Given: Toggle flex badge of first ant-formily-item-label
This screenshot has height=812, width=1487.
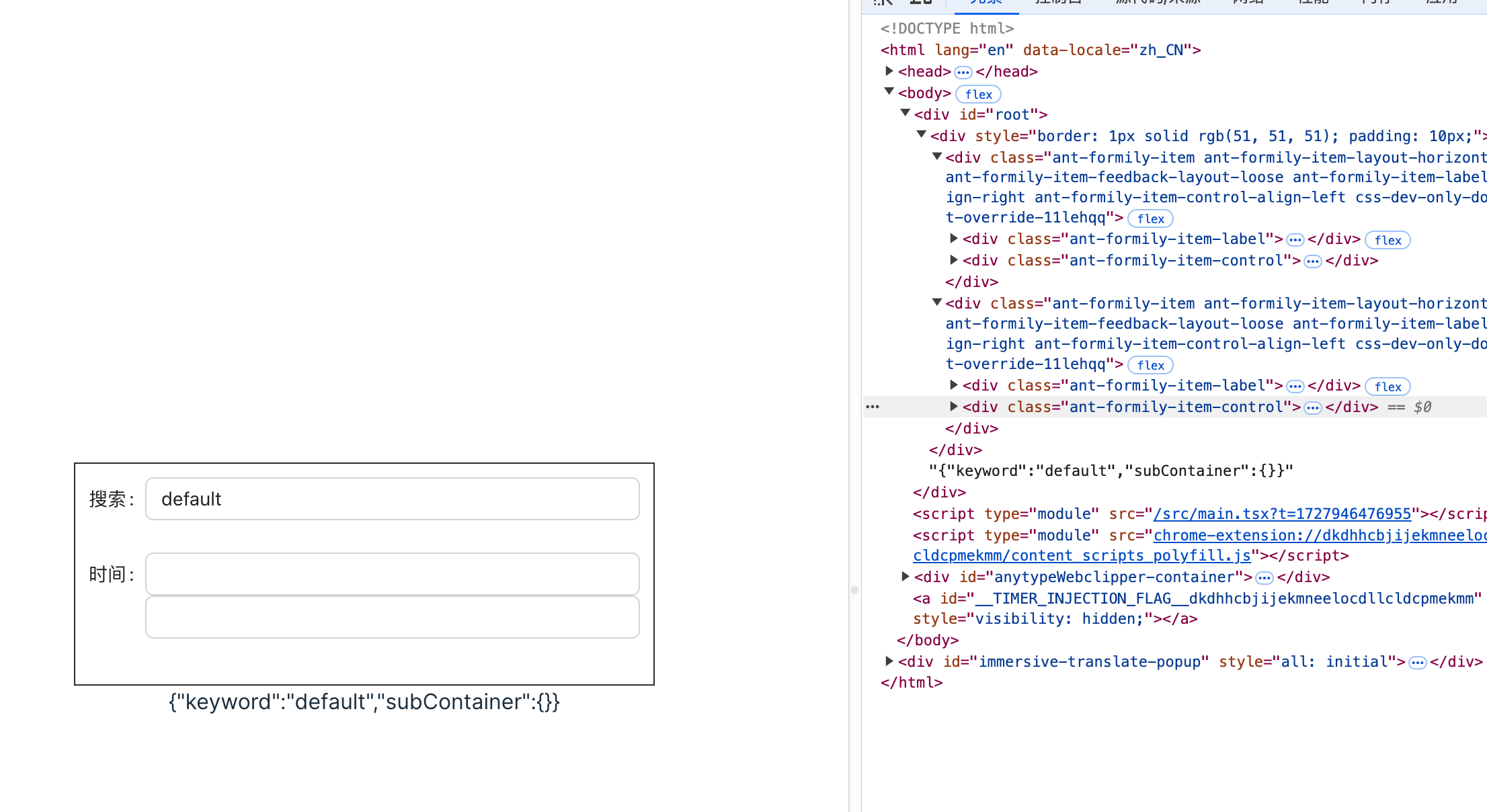Looking at the screenshot, I should pyautogui.click(x=1388, y=240).
